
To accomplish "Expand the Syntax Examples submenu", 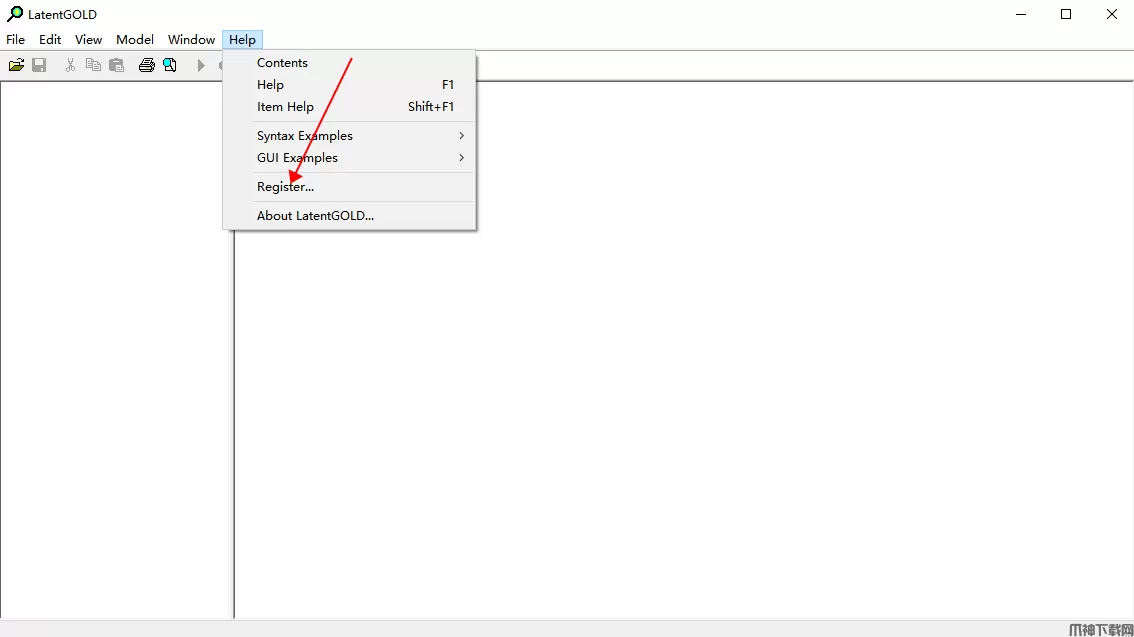I will click(x=349, y=136).
